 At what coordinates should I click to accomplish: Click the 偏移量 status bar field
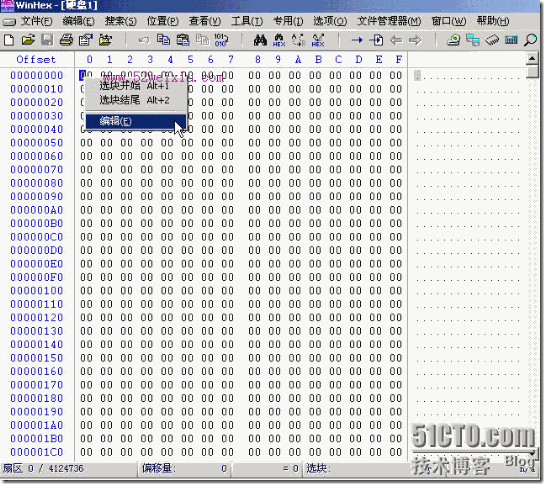[184, 469]
